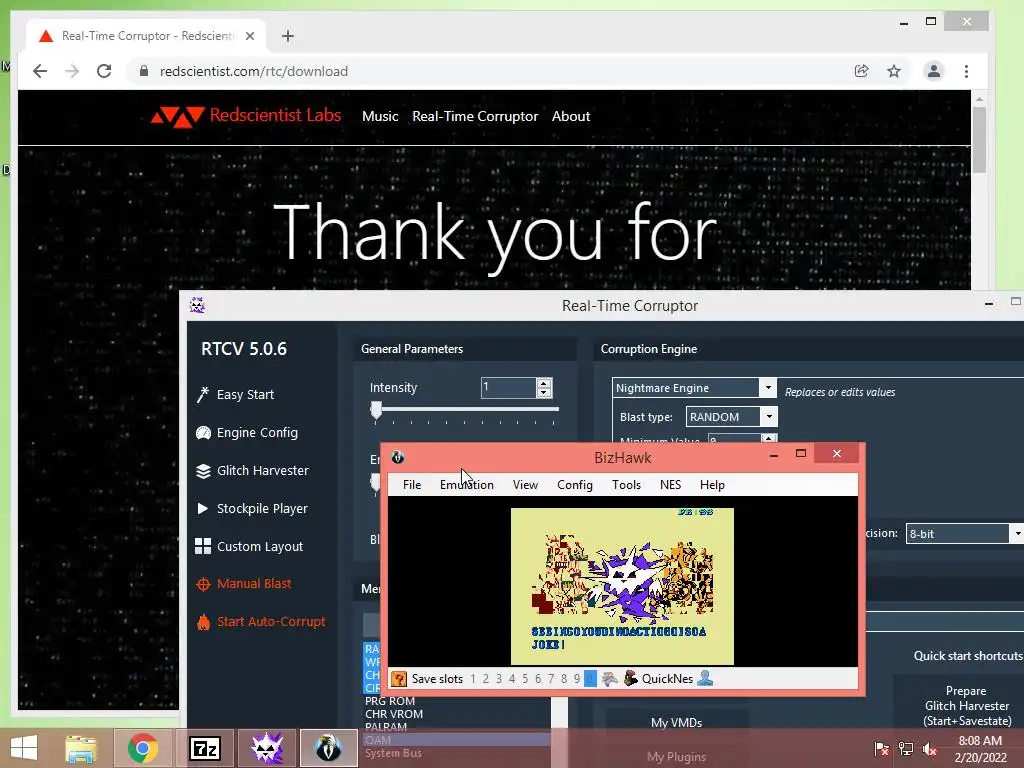Open BizHawk Config menu
1024x768 pixels.
click(575, 485)
